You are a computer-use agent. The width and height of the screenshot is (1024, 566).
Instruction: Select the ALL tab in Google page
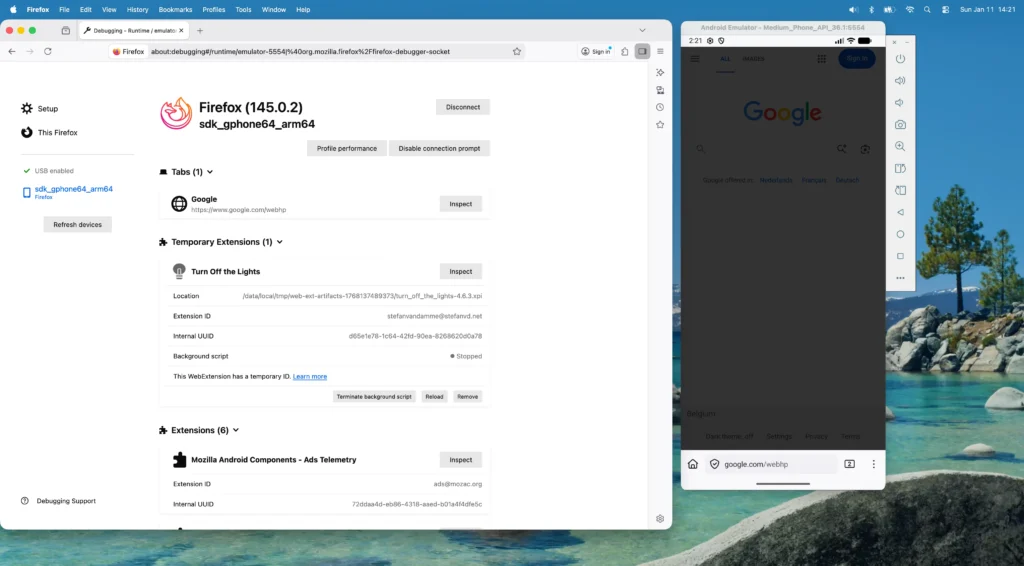pyautogui.click(x=725, y=59)
